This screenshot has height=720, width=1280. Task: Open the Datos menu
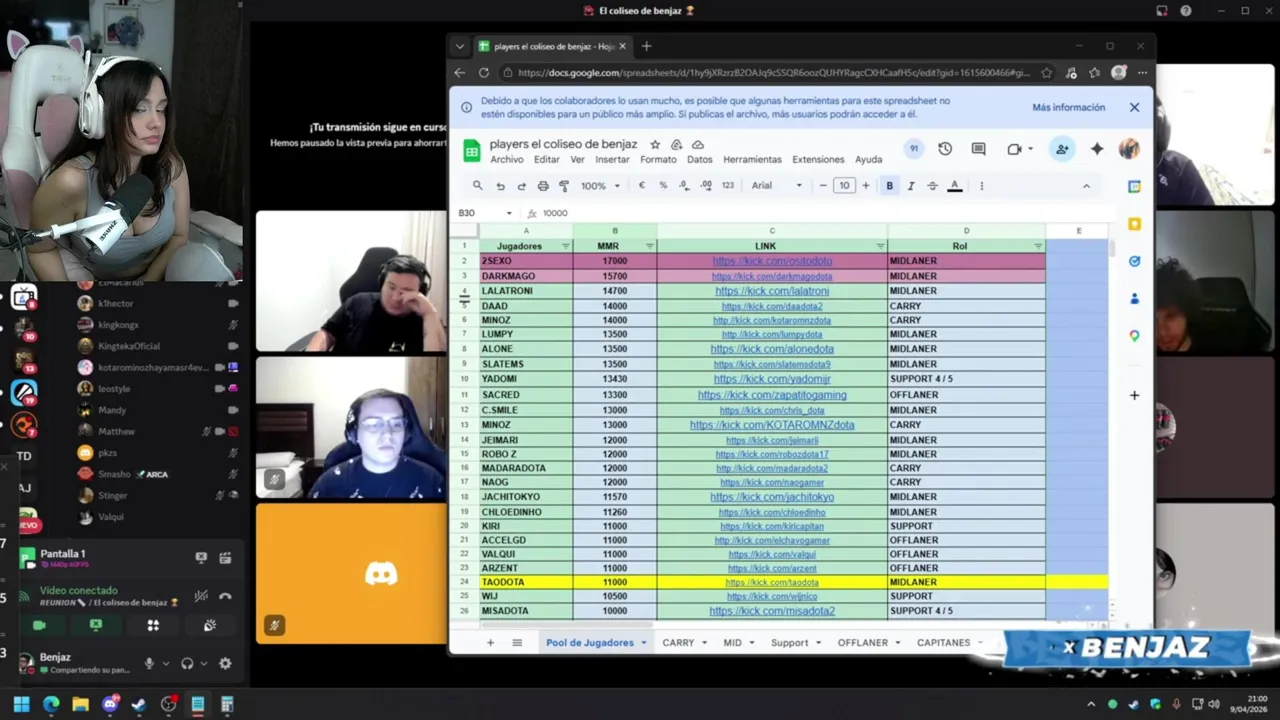(x=700, y=160)
